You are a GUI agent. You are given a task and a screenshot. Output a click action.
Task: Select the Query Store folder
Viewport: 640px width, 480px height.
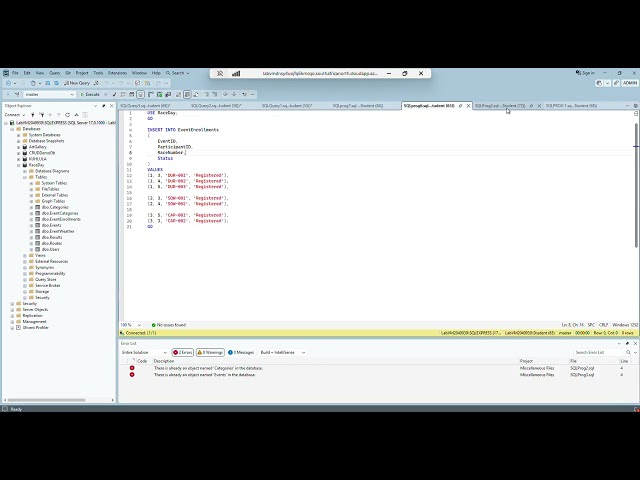(x=45, y=280)
